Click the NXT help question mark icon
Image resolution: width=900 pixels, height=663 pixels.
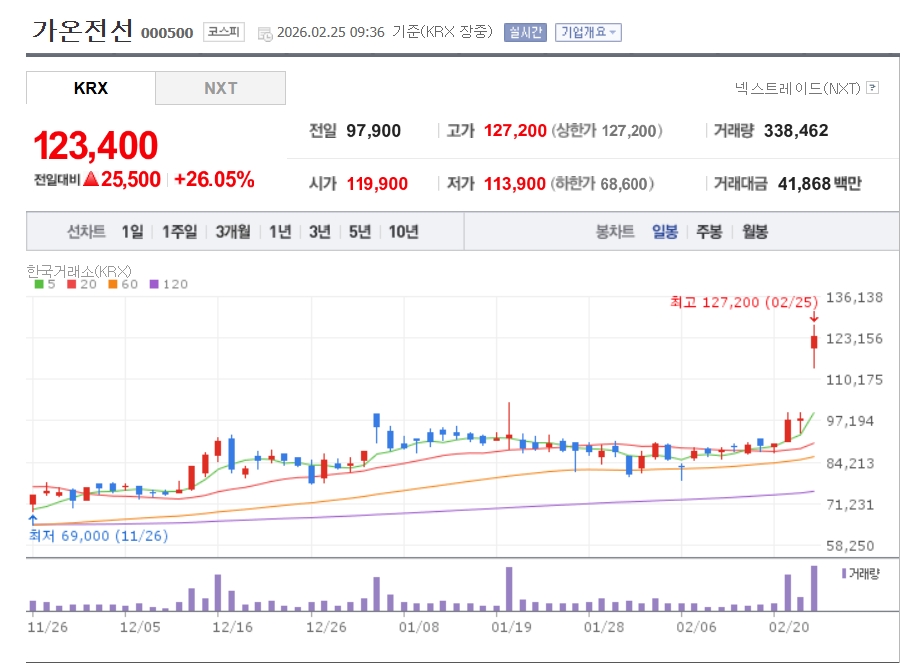(873, 88)
